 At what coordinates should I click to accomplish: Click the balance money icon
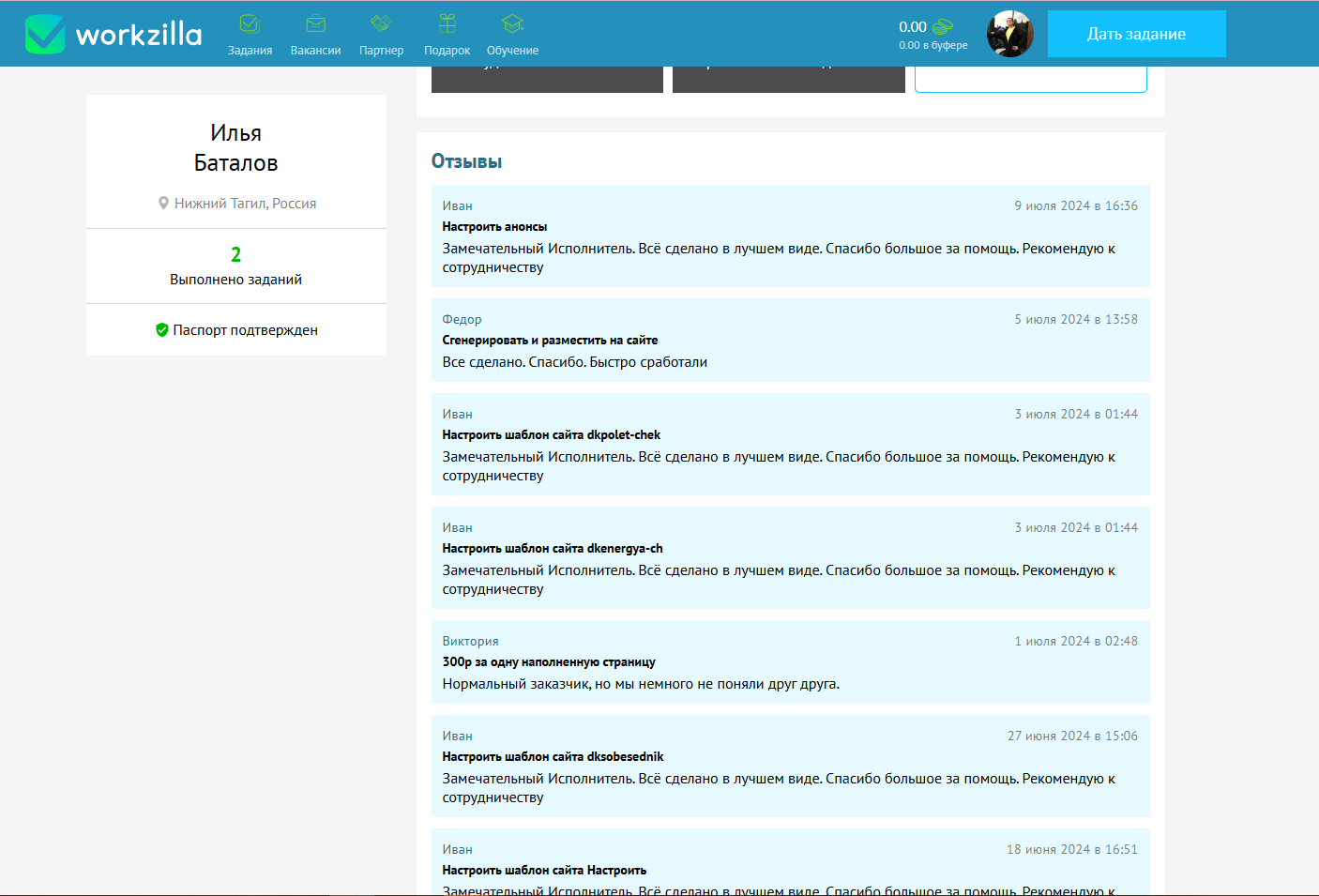pyautogui.click(x=943, y=27)
